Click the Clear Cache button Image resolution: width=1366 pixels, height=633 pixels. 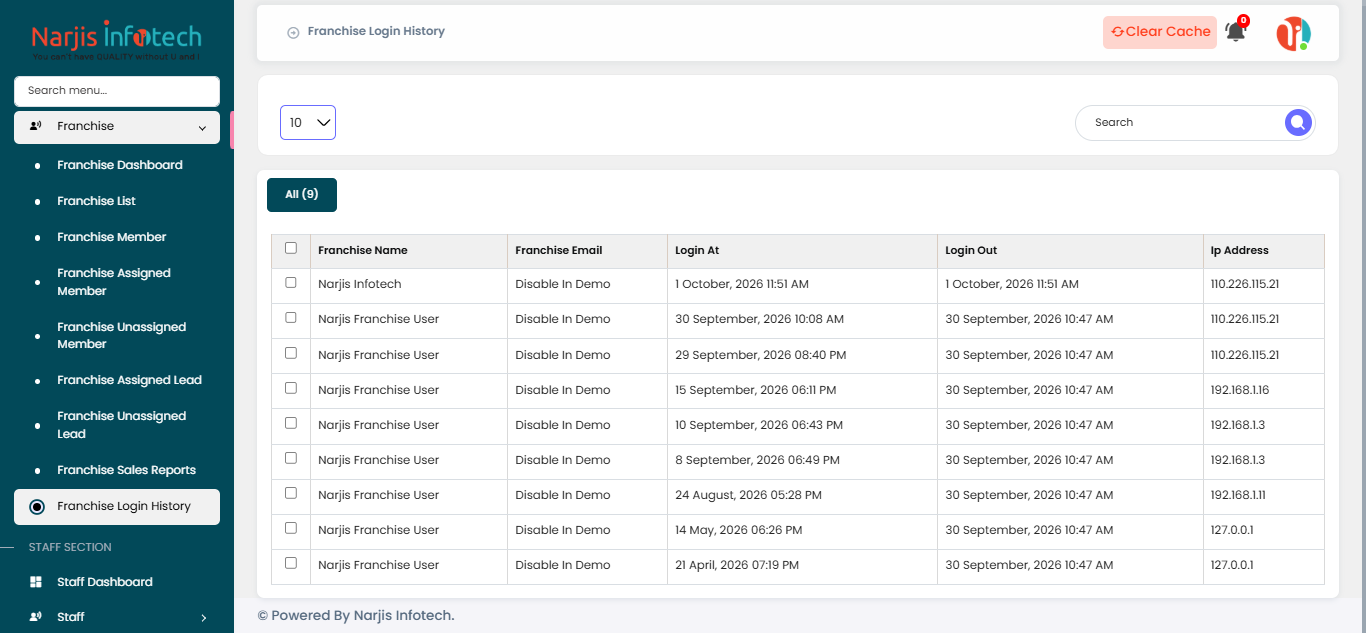tap(1160, 32)
